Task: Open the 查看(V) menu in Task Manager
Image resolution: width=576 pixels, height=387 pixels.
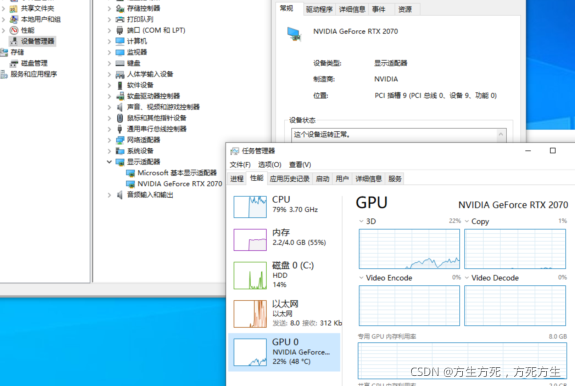Action: click(300, 164)
